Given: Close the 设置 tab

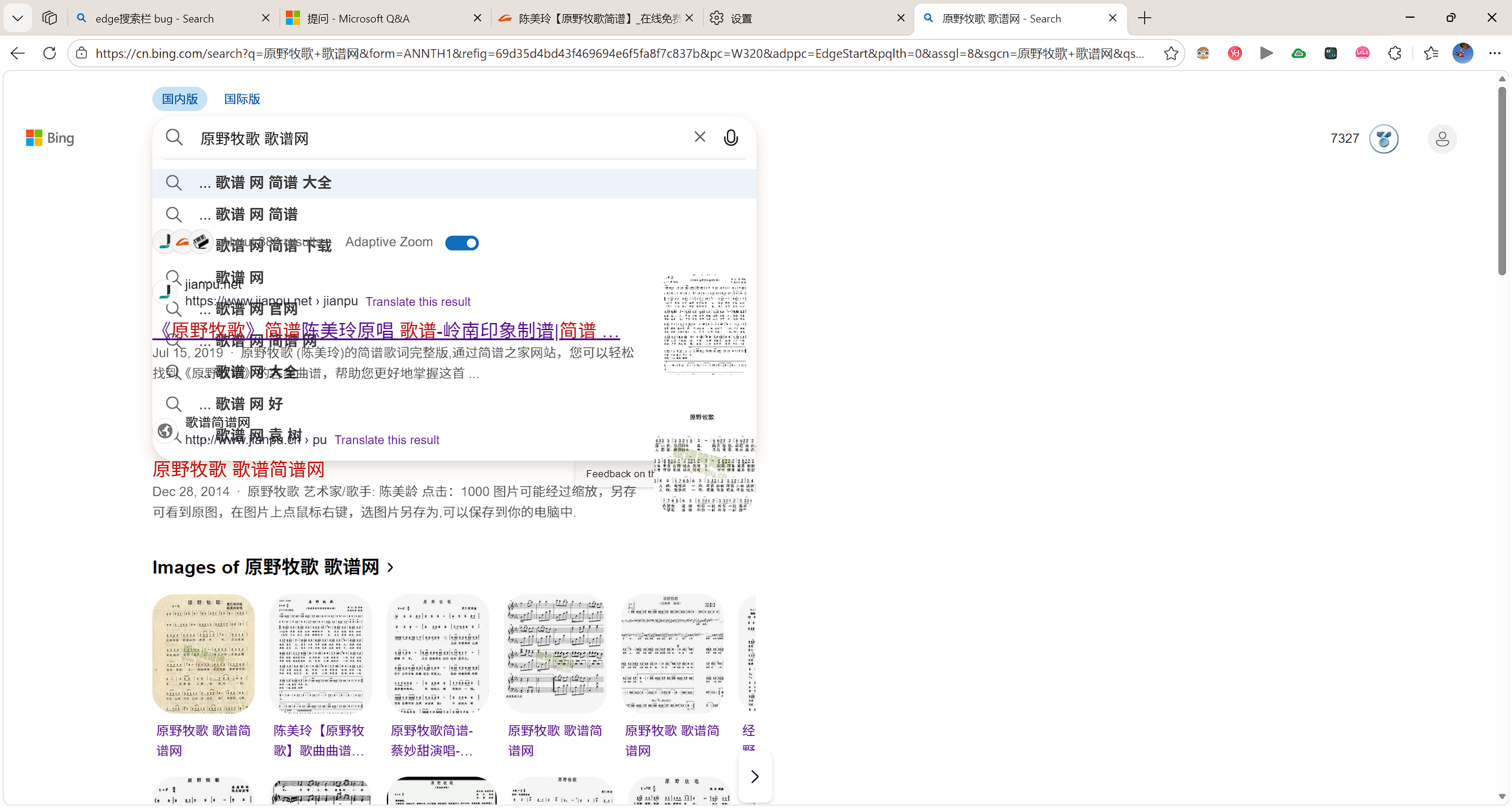Looking at the screenshot, I should point(901,18).
